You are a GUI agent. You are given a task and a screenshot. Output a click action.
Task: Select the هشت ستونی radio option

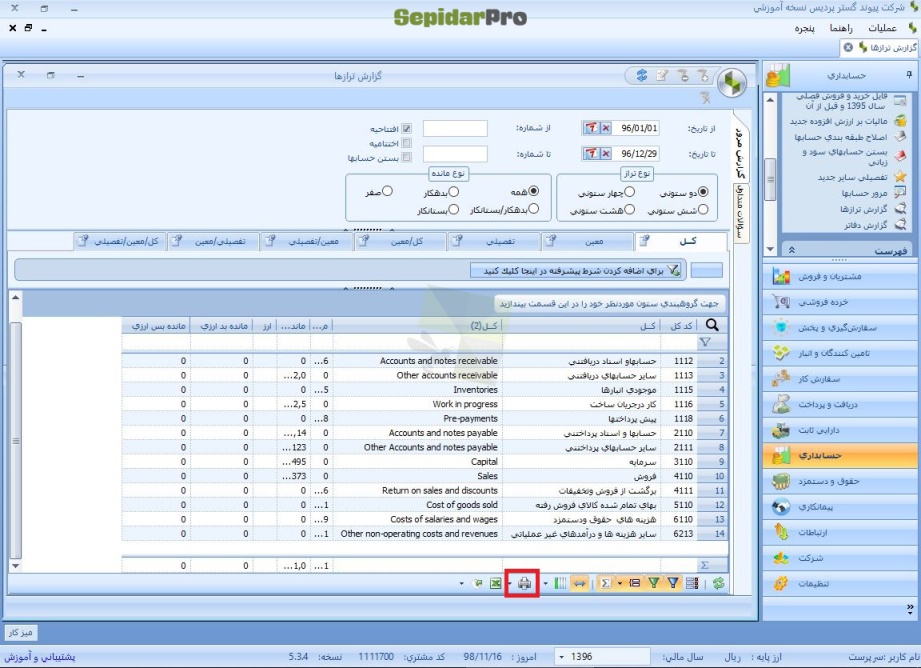[630, 209]
